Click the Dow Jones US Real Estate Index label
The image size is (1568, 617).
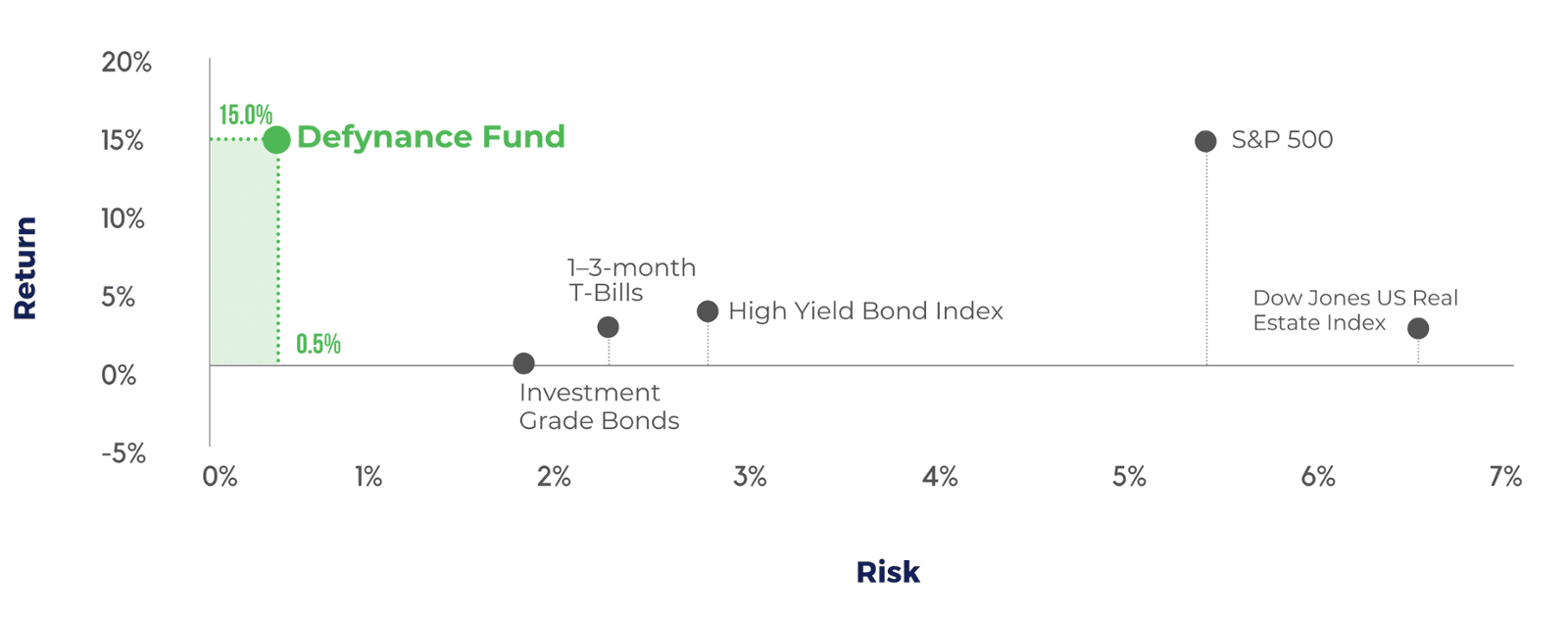1355,310
